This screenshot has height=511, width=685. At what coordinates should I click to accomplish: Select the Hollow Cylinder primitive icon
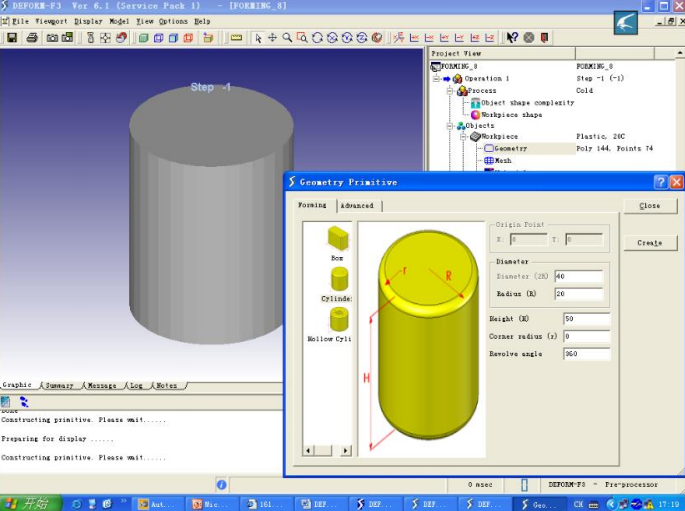tap(339, 319)
